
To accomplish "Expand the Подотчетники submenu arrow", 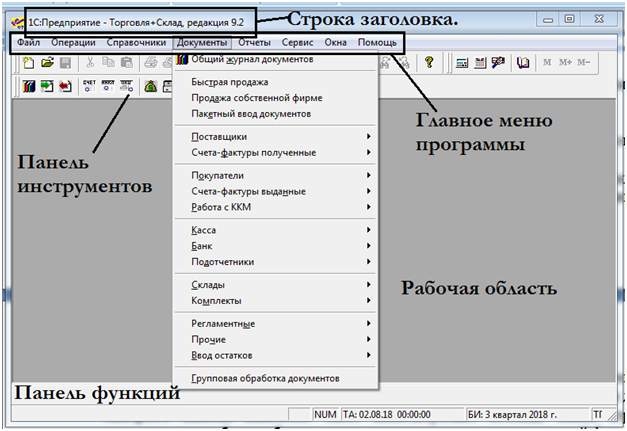I will 368,262.
